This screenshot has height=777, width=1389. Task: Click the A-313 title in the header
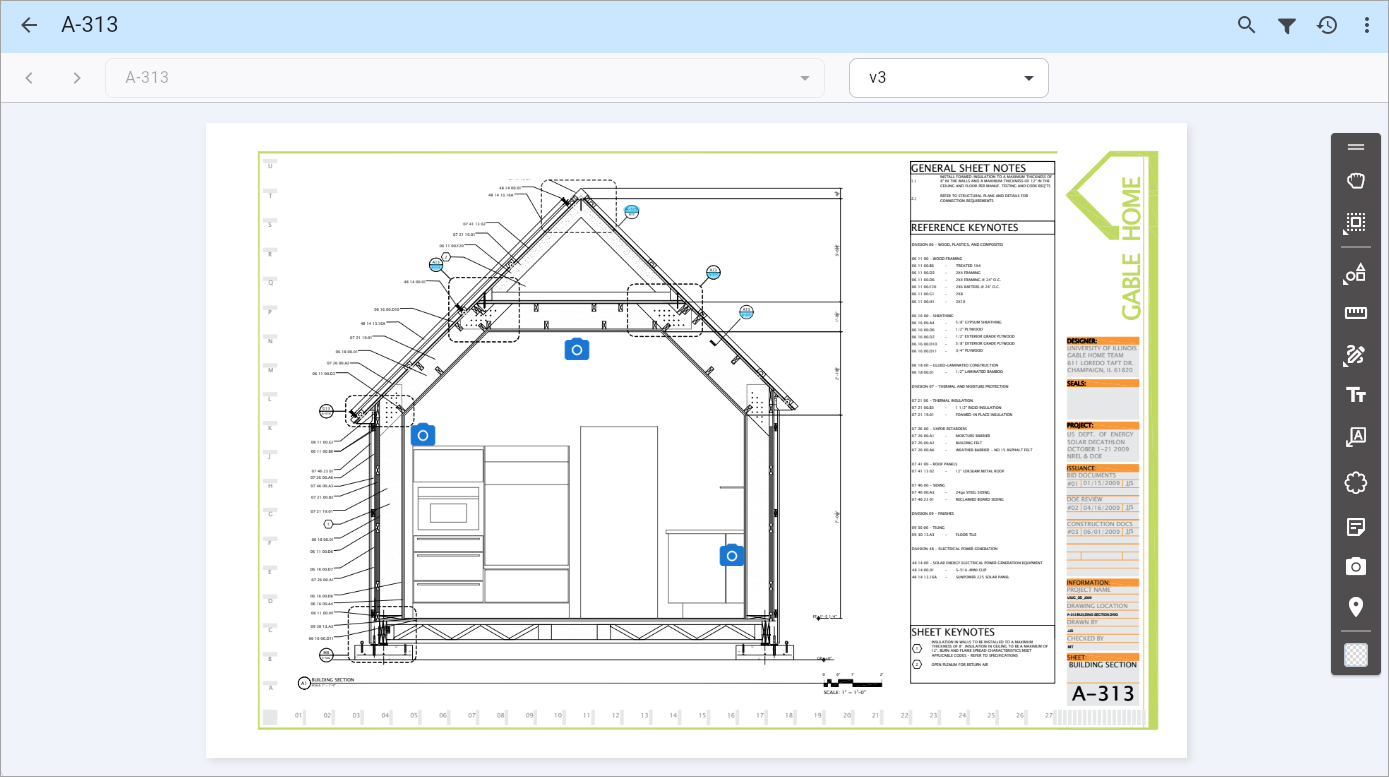(90, 25)
